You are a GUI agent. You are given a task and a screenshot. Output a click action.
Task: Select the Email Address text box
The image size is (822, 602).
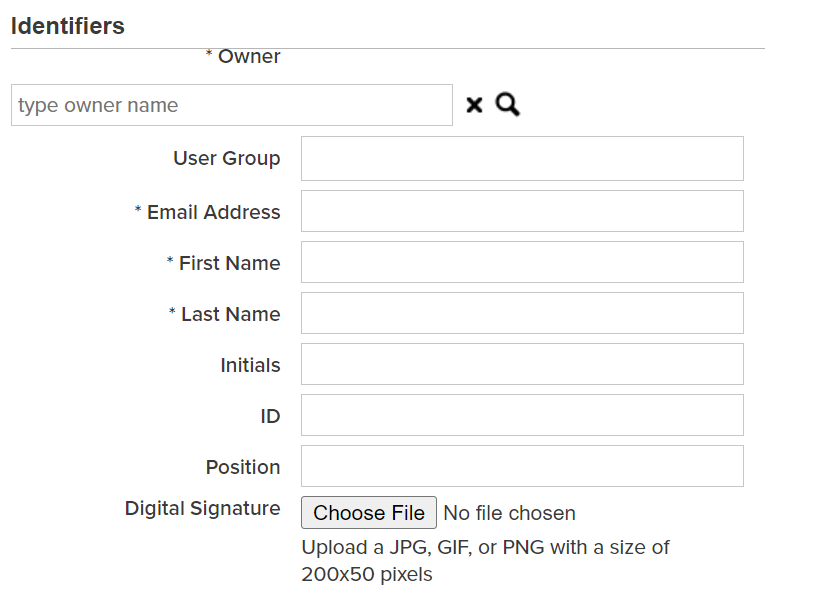[x=522, y=211]
